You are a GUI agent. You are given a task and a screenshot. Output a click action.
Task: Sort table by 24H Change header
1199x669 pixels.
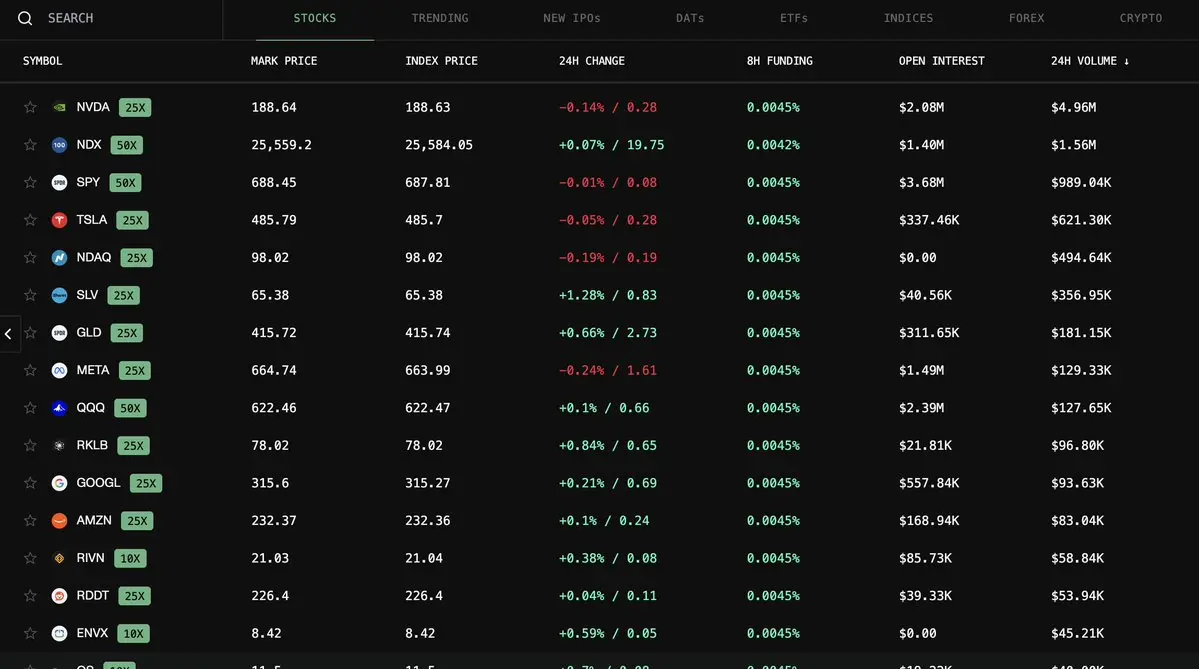tap(591, 61)
